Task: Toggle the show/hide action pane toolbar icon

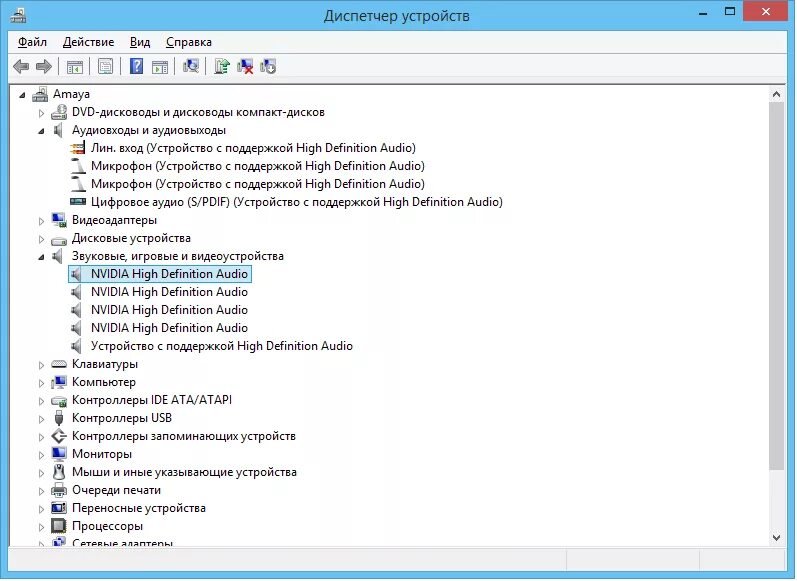Action: [x=160, y=67]
